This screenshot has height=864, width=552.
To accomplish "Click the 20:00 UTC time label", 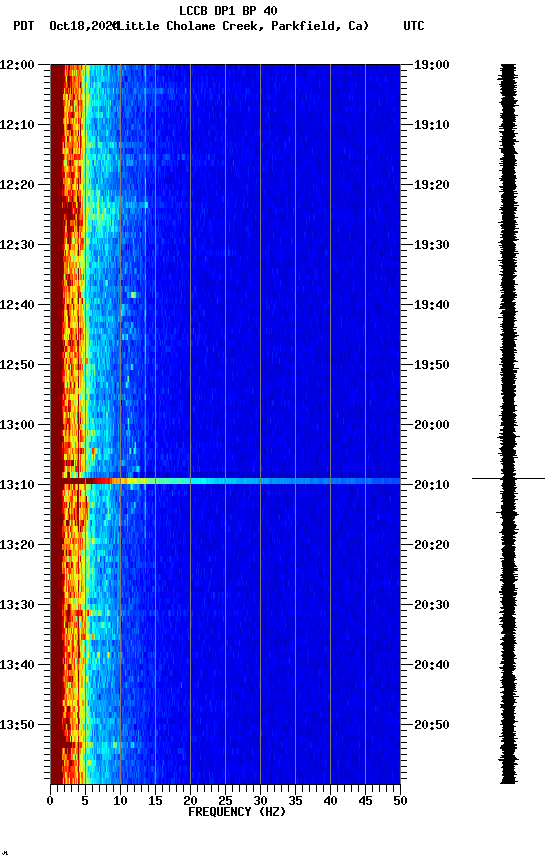I will click(x=432, y=425).
